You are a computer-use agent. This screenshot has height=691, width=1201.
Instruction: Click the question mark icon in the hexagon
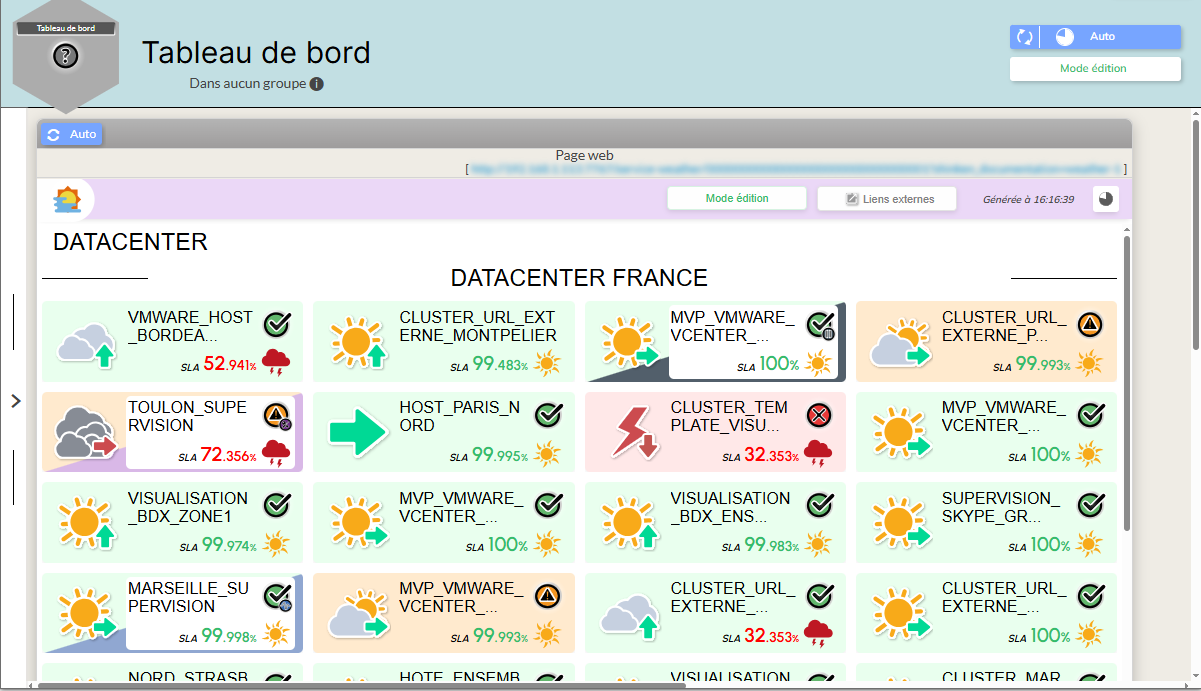coord(65,56)
